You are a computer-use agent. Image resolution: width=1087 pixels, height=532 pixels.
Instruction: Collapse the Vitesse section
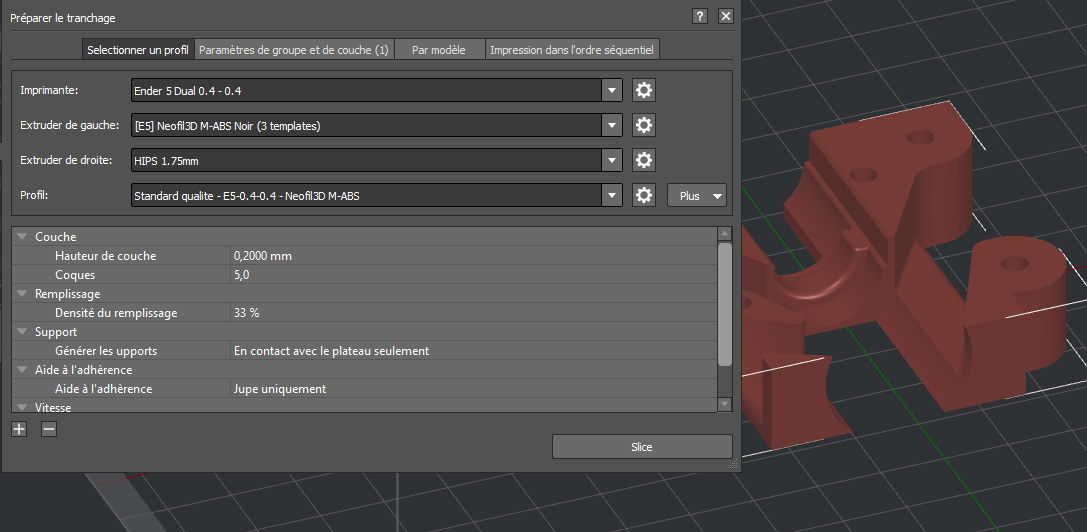22,408
